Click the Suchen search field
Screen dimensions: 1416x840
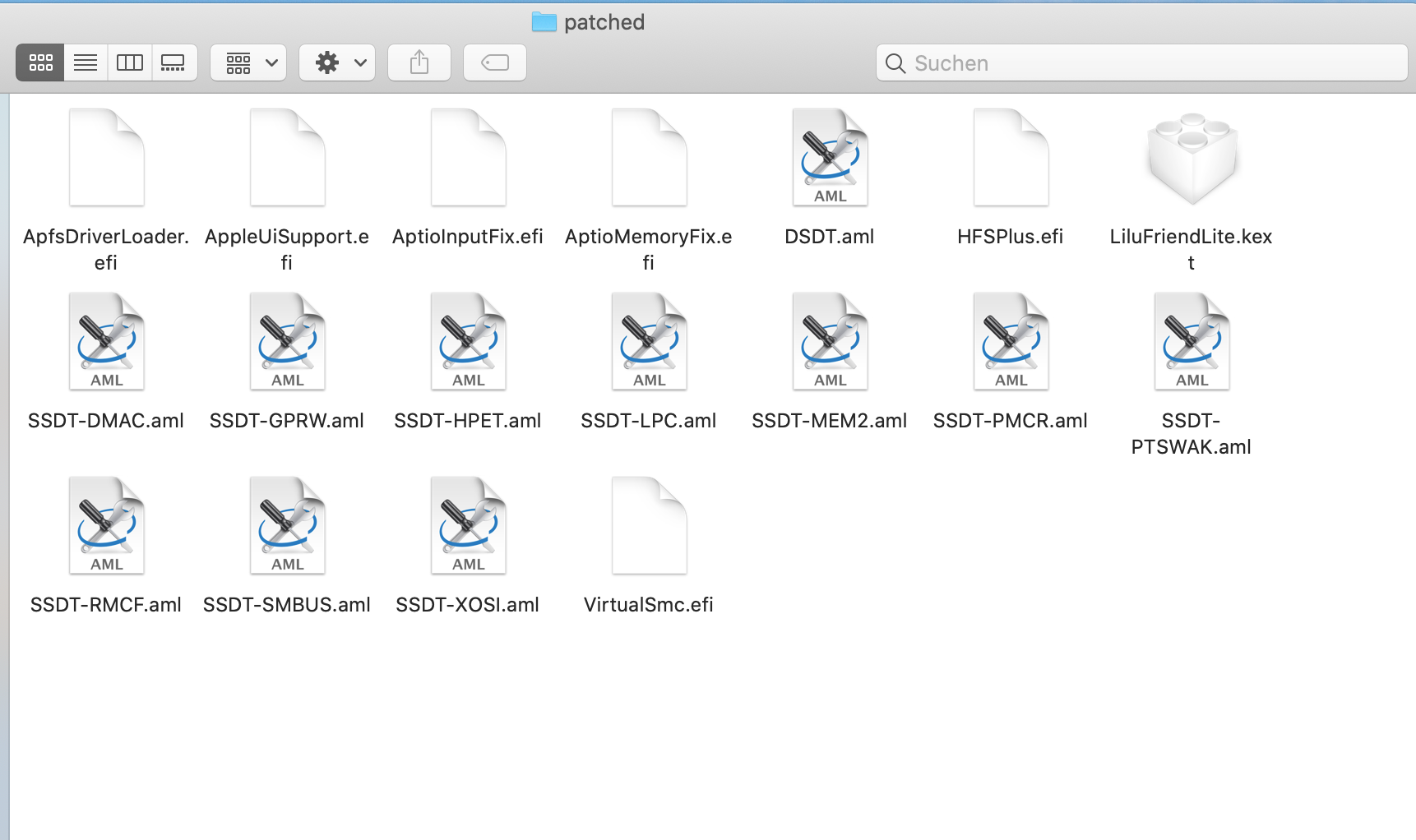[1142, 62]
